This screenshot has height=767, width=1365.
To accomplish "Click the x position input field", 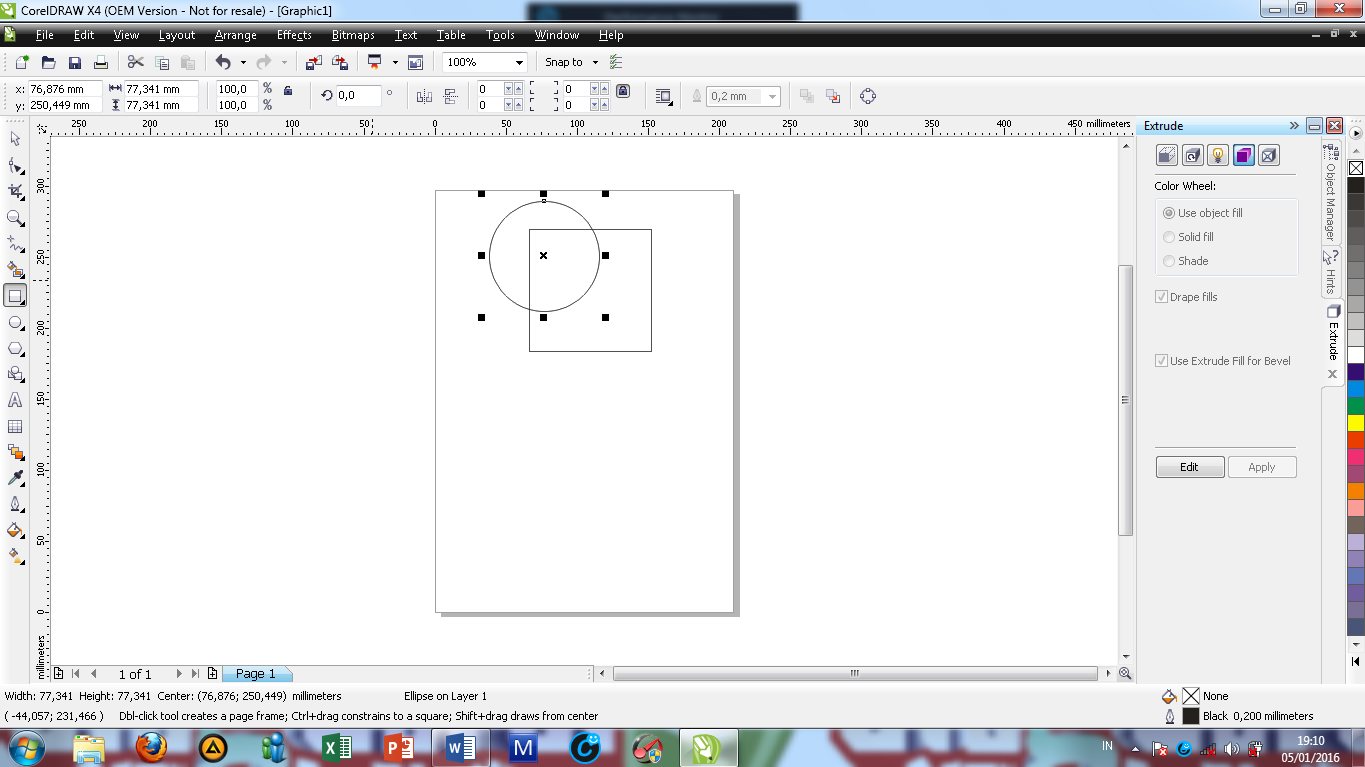I will [63, 89].
